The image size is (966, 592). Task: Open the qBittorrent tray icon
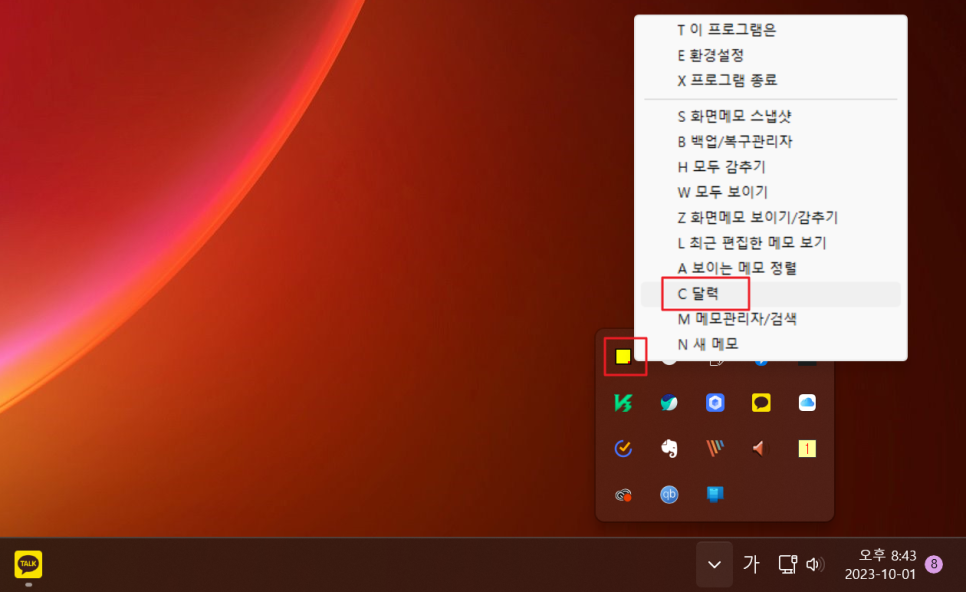point(669,495)
